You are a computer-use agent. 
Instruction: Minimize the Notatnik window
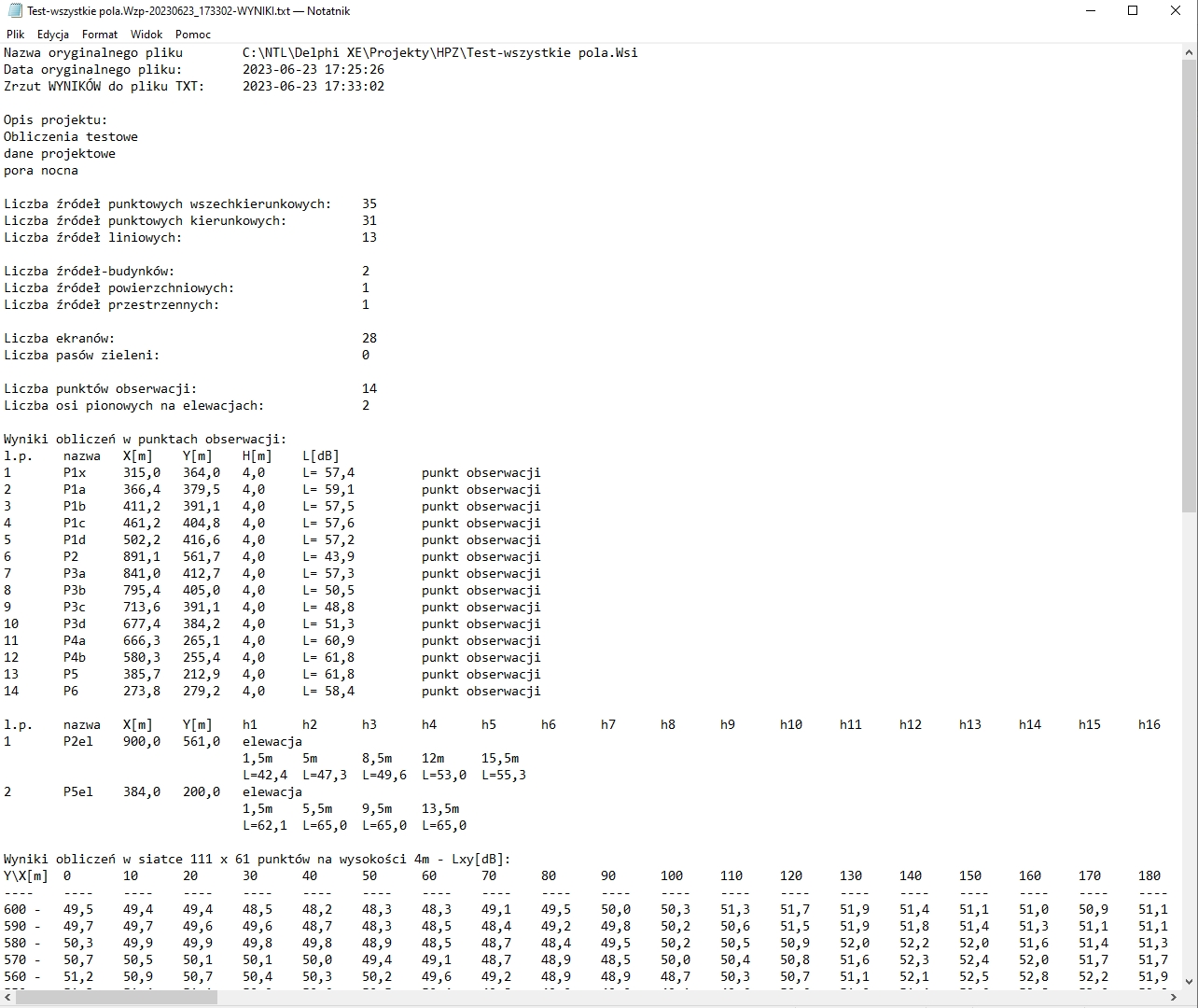pos(1091,11)
